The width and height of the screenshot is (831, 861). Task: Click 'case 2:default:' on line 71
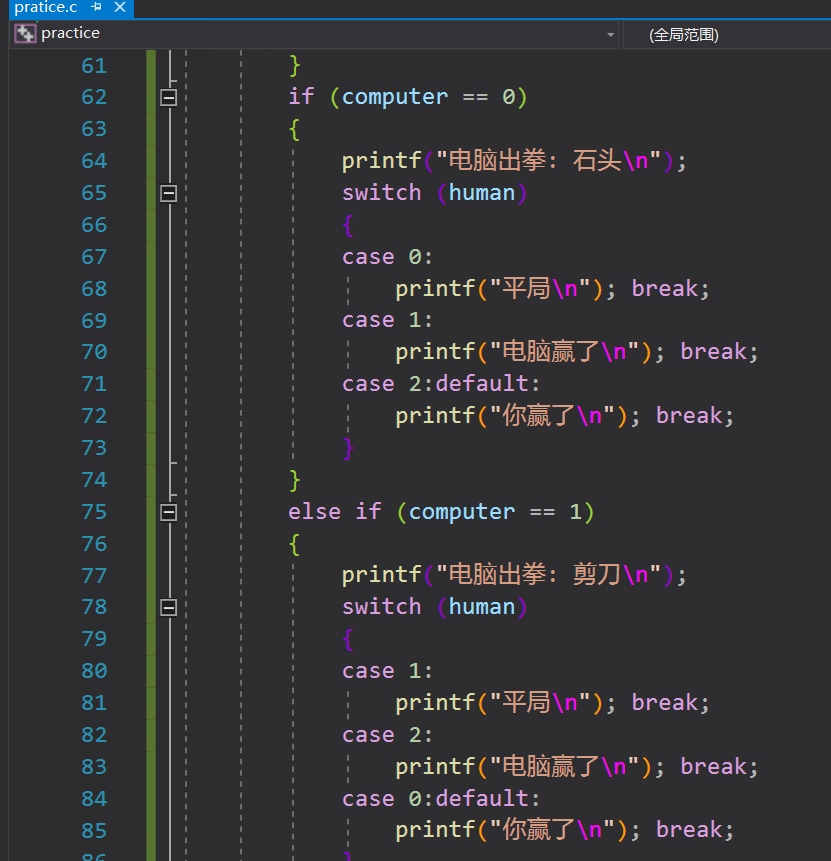(441, 383)
